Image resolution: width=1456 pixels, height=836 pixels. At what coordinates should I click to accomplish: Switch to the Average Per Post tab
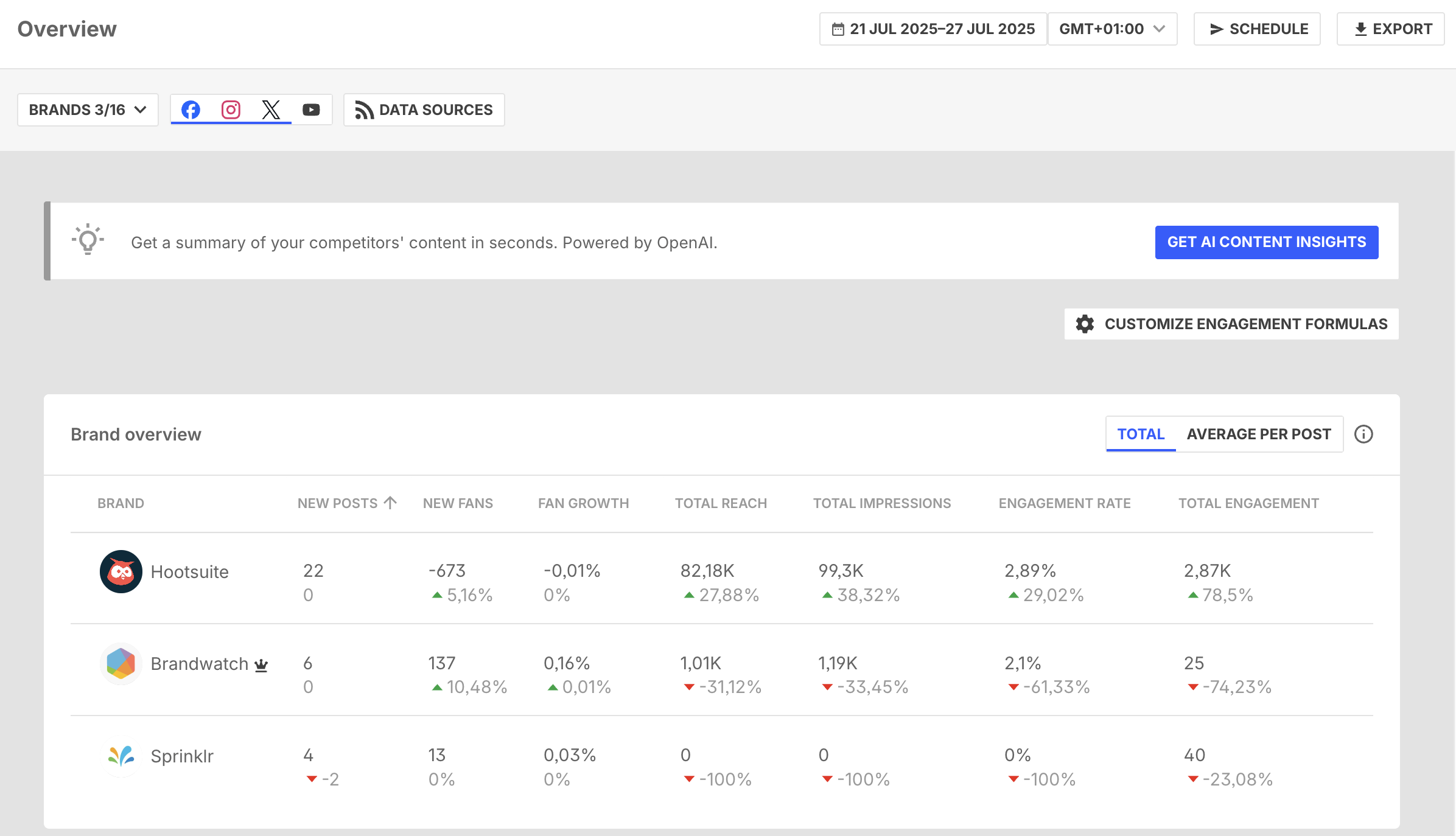(1259, 434)
